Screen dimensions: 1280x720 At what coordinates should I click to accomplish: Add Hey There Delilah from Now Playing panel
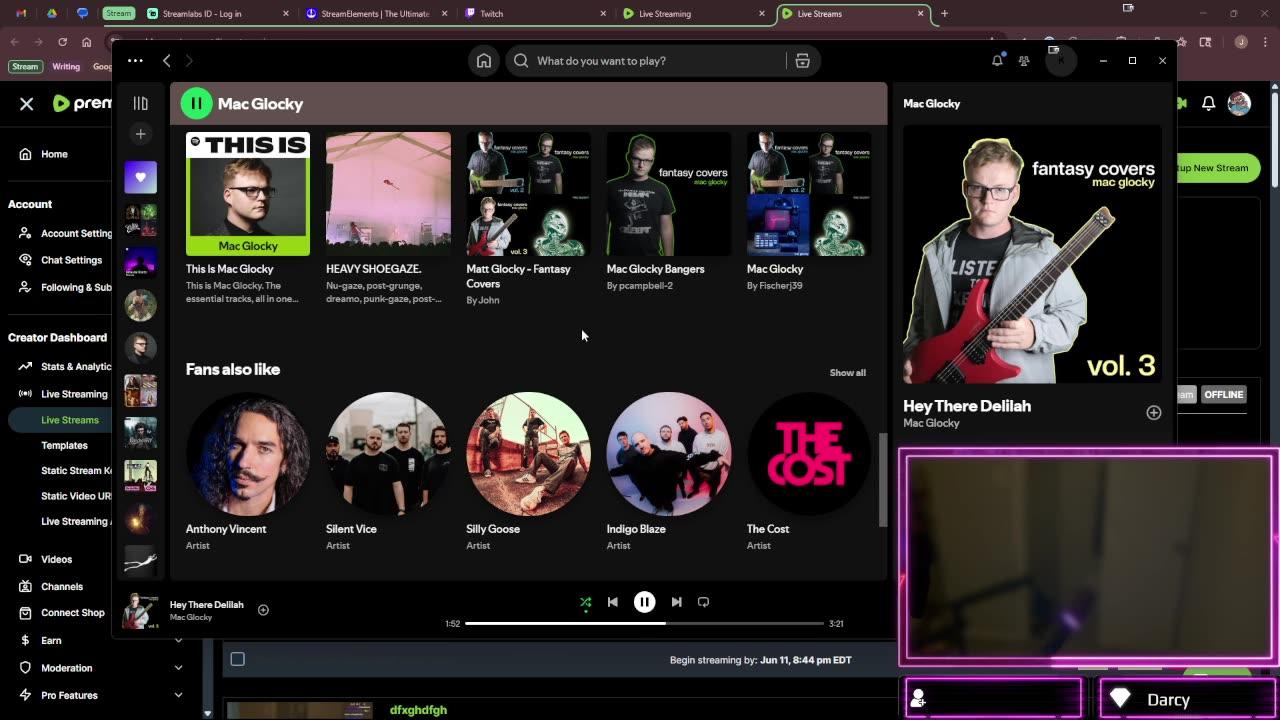pyautogui.click(x=1153, y=413)
